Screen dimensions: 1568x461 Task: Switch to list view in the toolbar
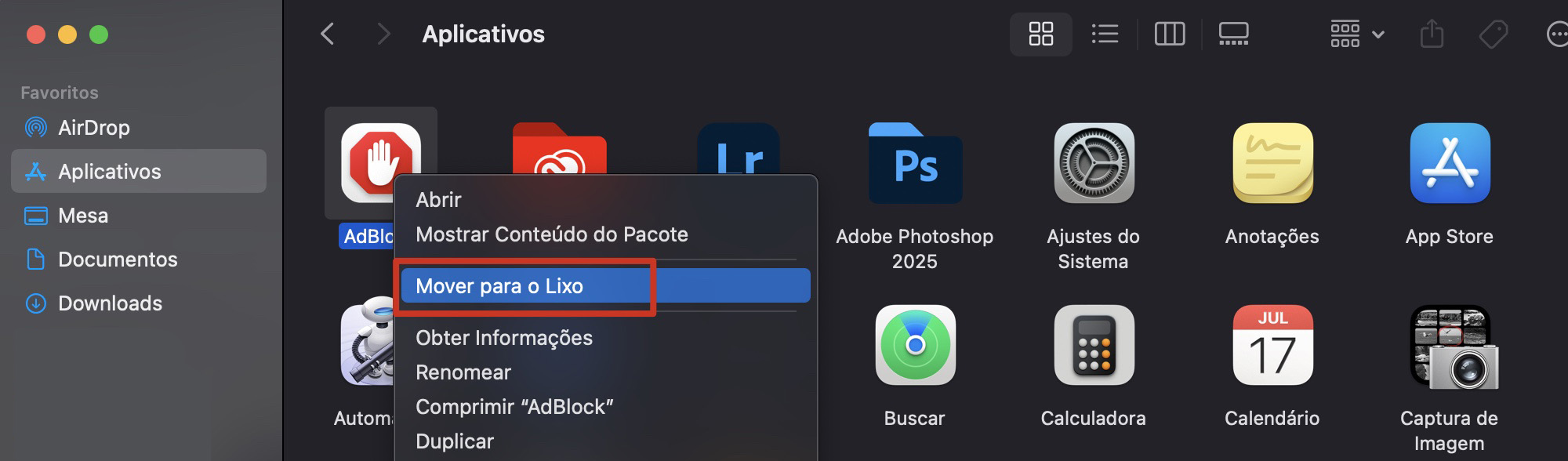[x=1105, y=34]
